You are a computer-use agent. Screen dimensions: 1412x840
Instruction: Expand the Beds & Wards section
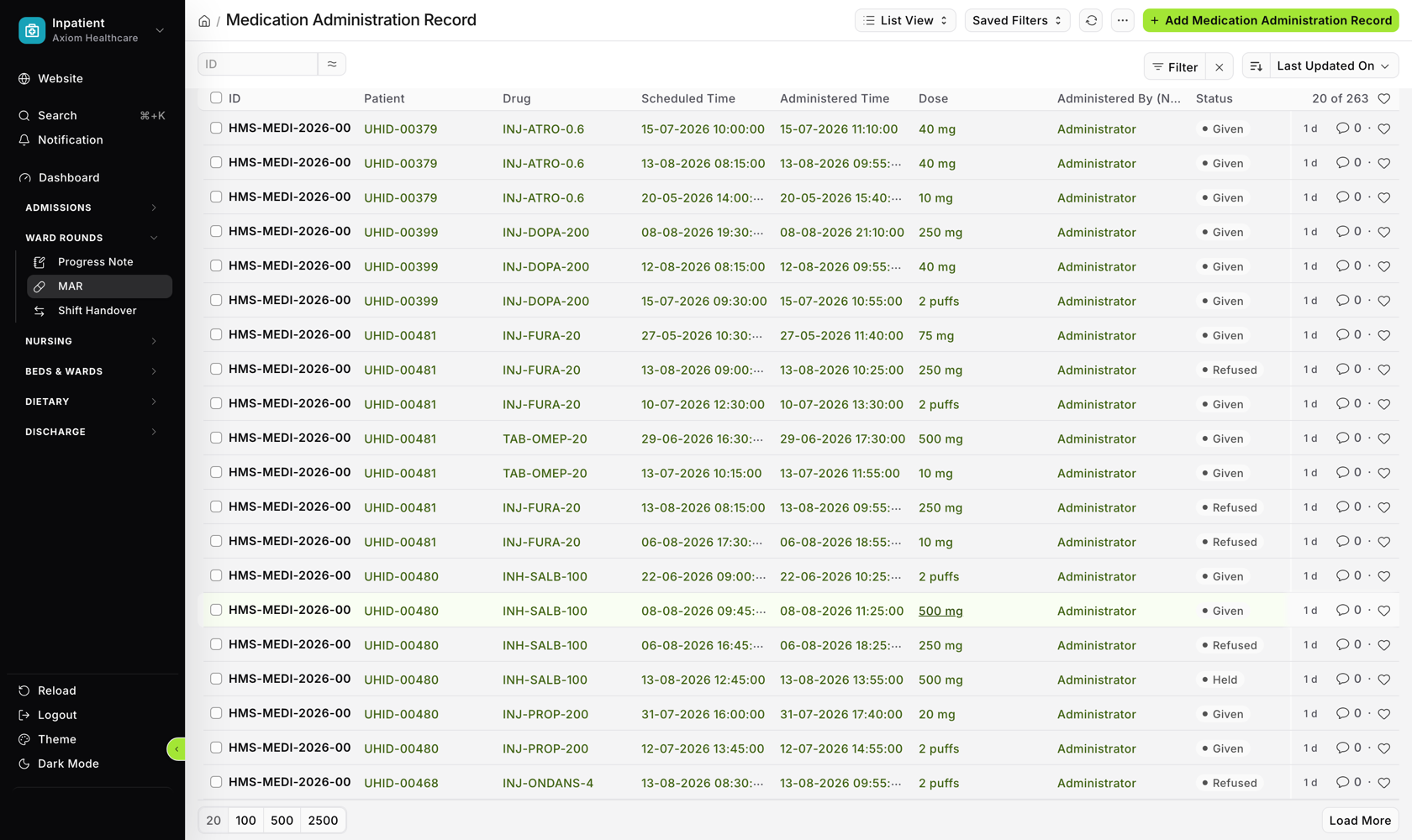click(92, 371)
